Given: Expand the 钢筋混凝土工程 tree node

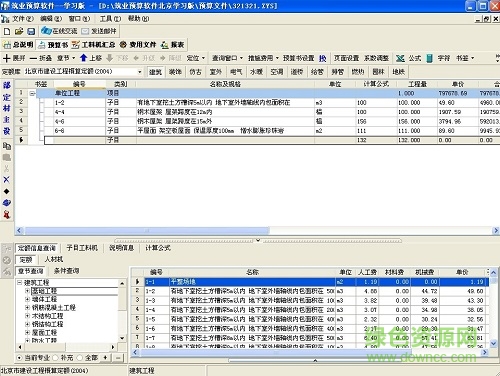Looking at the screenshot, I should coord(27,308).
